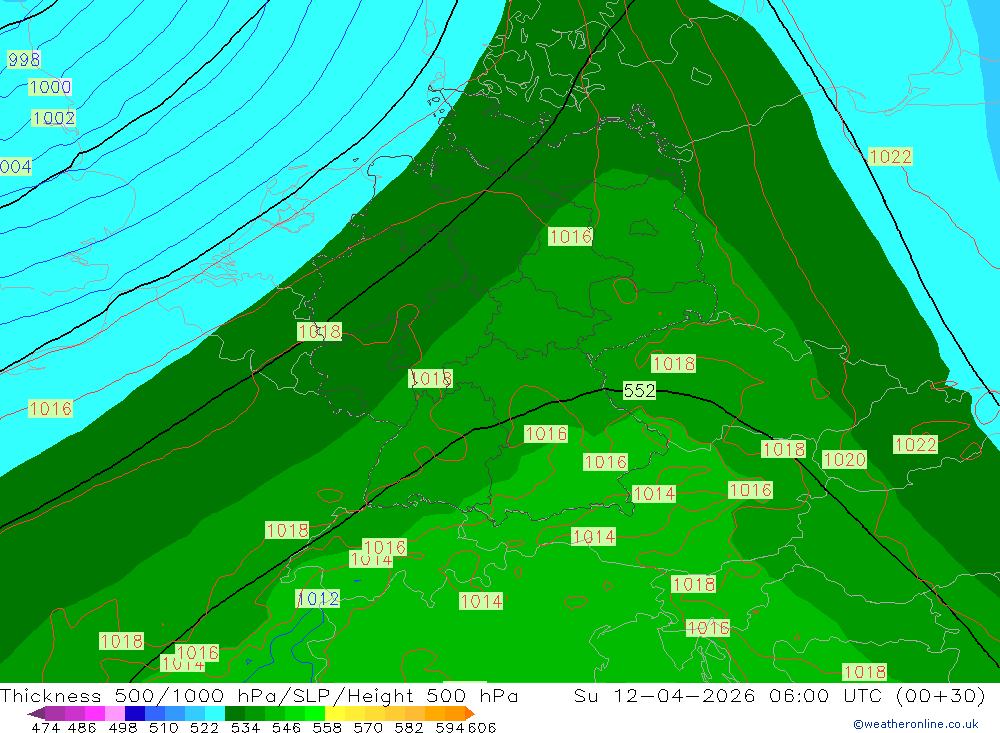The image size is (1000, 733).
Task: Click the 998 isobar label
Action: [x=24, y=59]
